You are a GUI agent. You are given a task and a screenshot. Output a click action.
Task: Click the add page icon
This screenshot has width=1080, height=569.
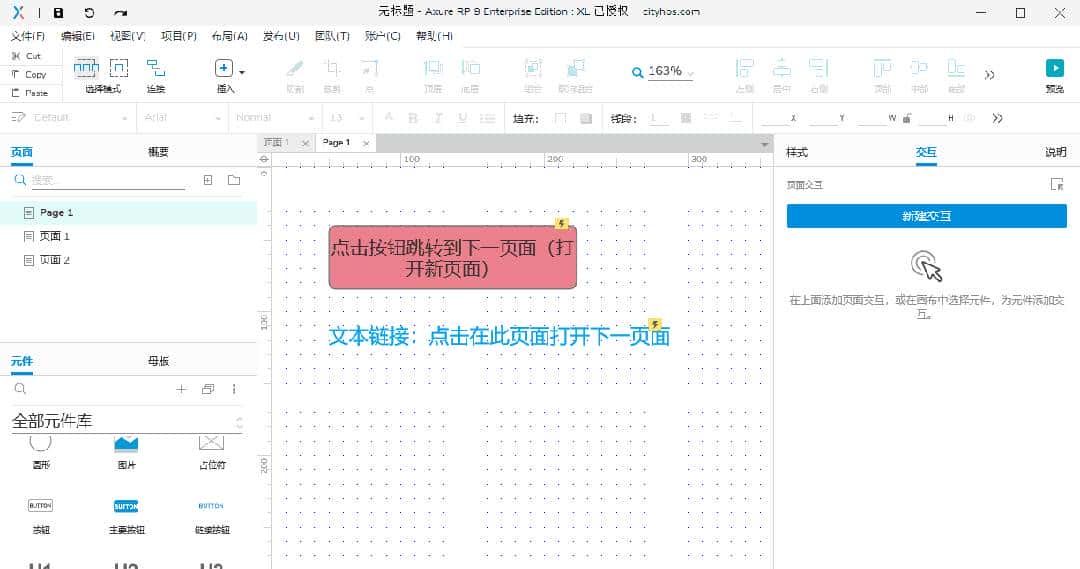pos(208,180)
